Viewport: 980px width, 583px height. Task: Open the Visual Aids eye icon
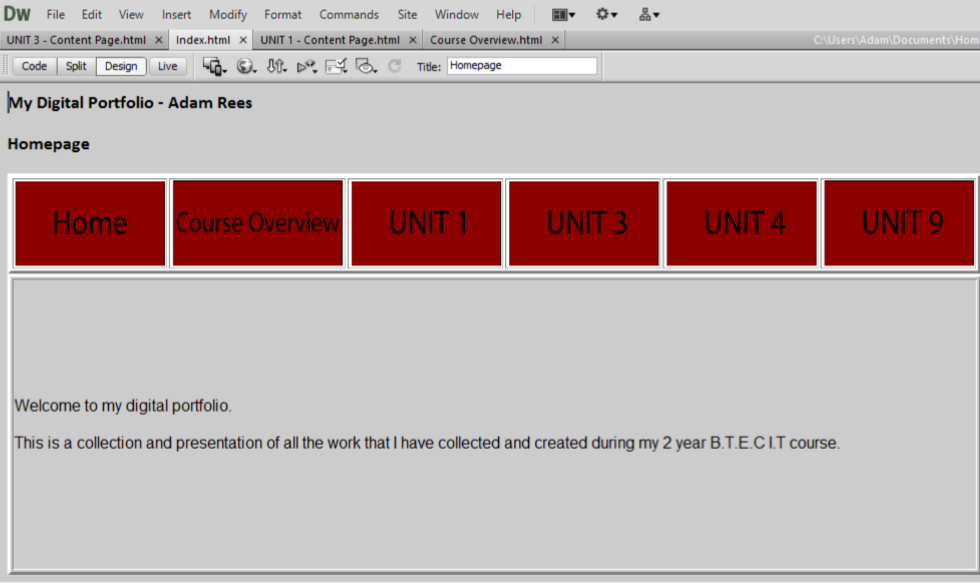tap(366, 66)
